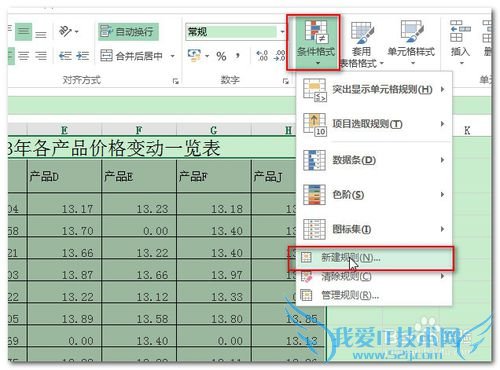Viewport: 500px width, 370px height.
Task: Open Icon Sets (图标集) submenu
Action: (x=374, y=229)
